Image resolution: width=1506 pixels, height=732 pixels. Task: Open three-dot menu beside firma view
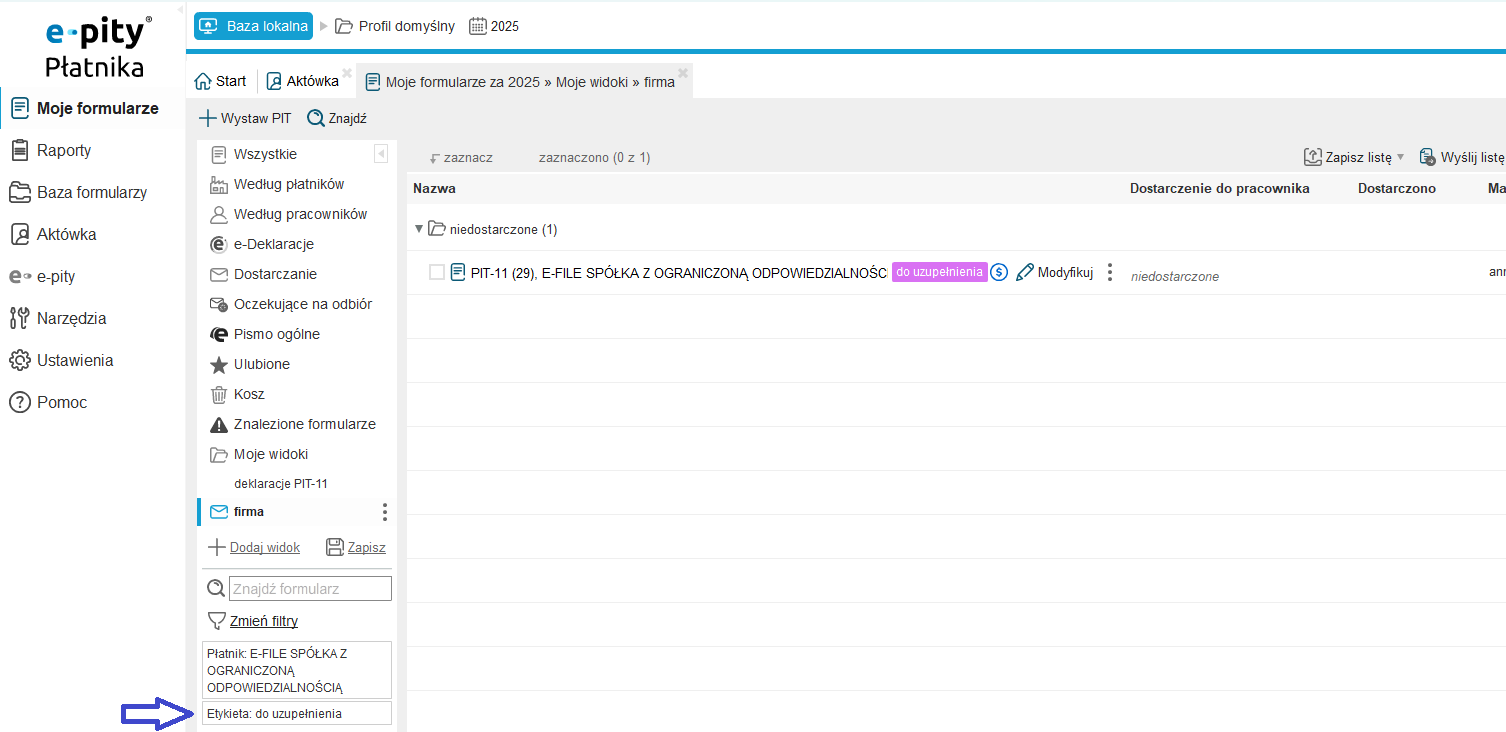tap(385, 512)
